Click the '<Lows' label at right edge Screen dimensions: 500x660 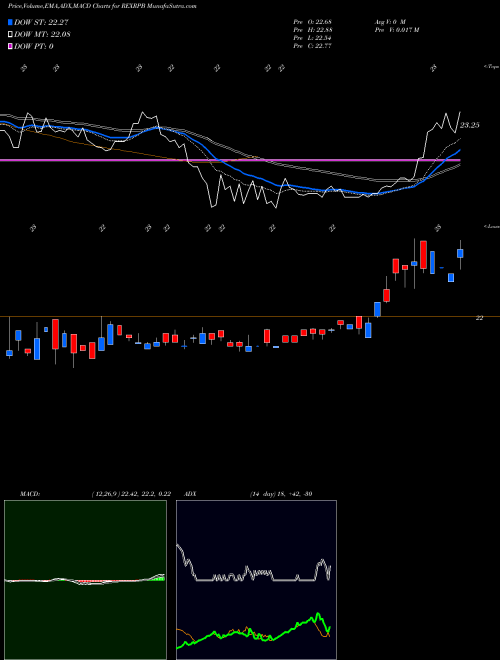[x=491, y=226]
